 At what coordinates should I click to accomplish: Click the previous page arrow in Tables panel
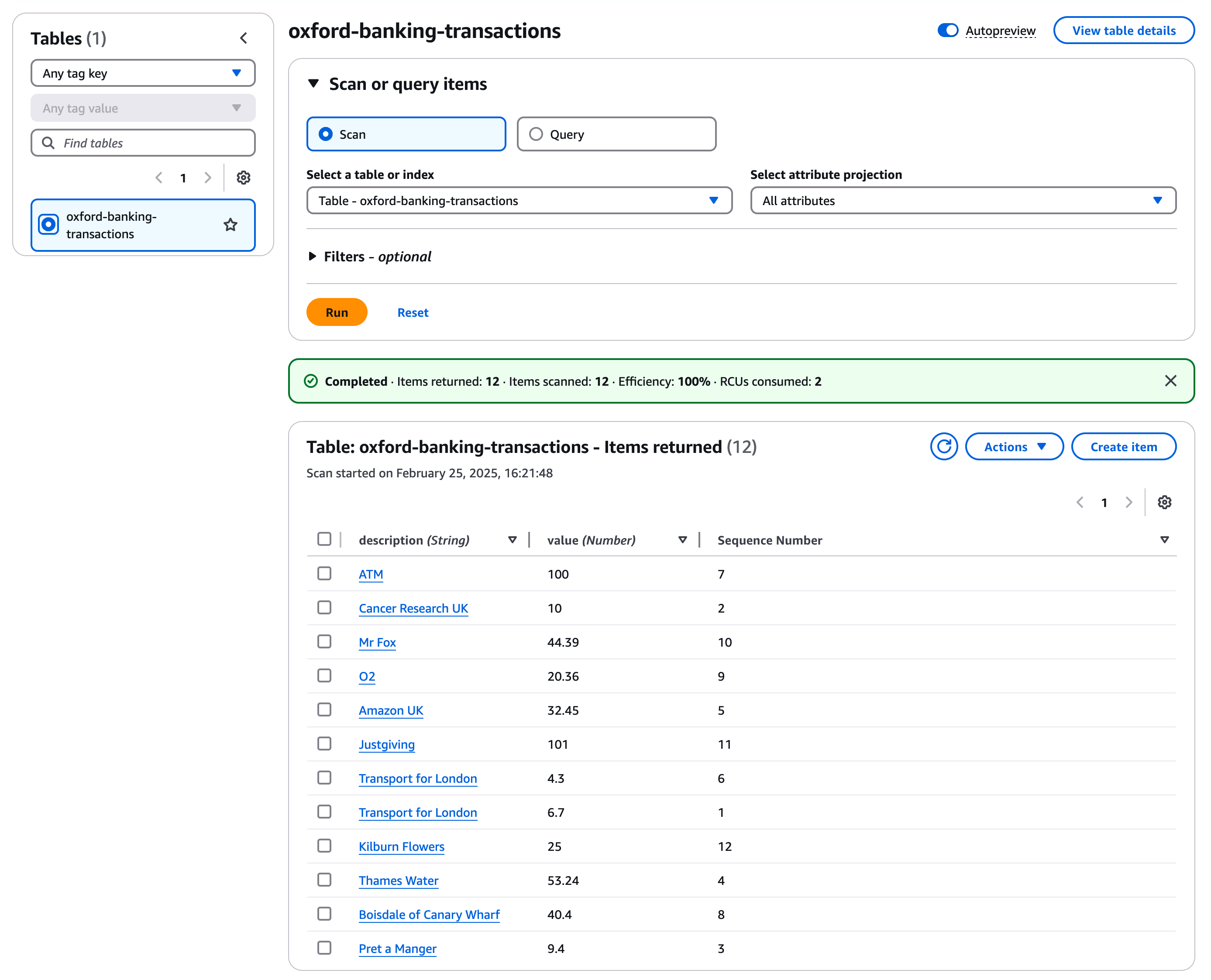tap(159, 178)
